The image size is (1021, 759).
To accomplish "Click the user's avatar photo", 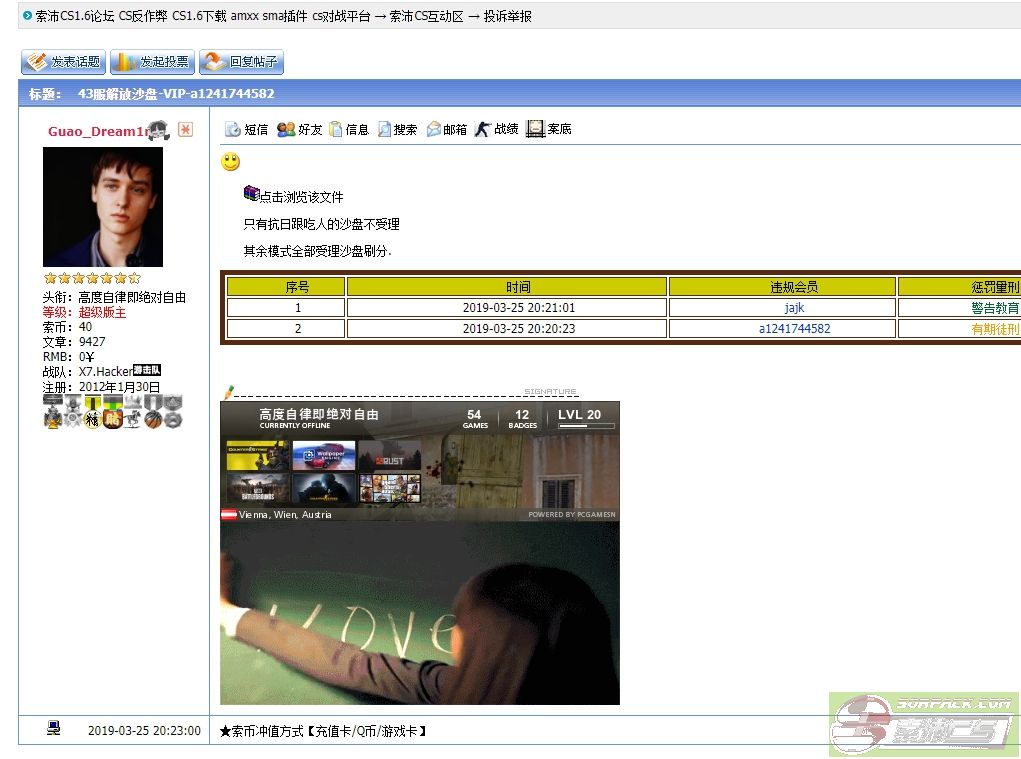I will (102, 207).
